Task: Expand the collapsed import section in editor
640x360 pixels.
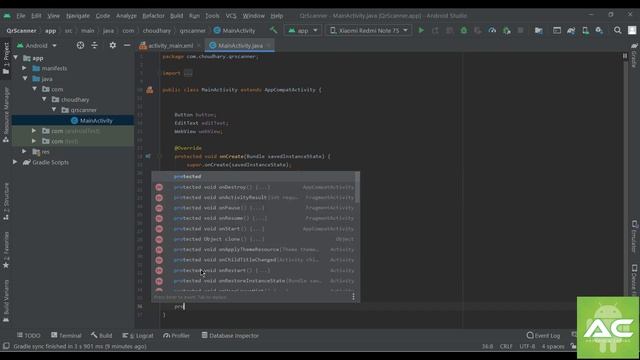Action: 188,73
